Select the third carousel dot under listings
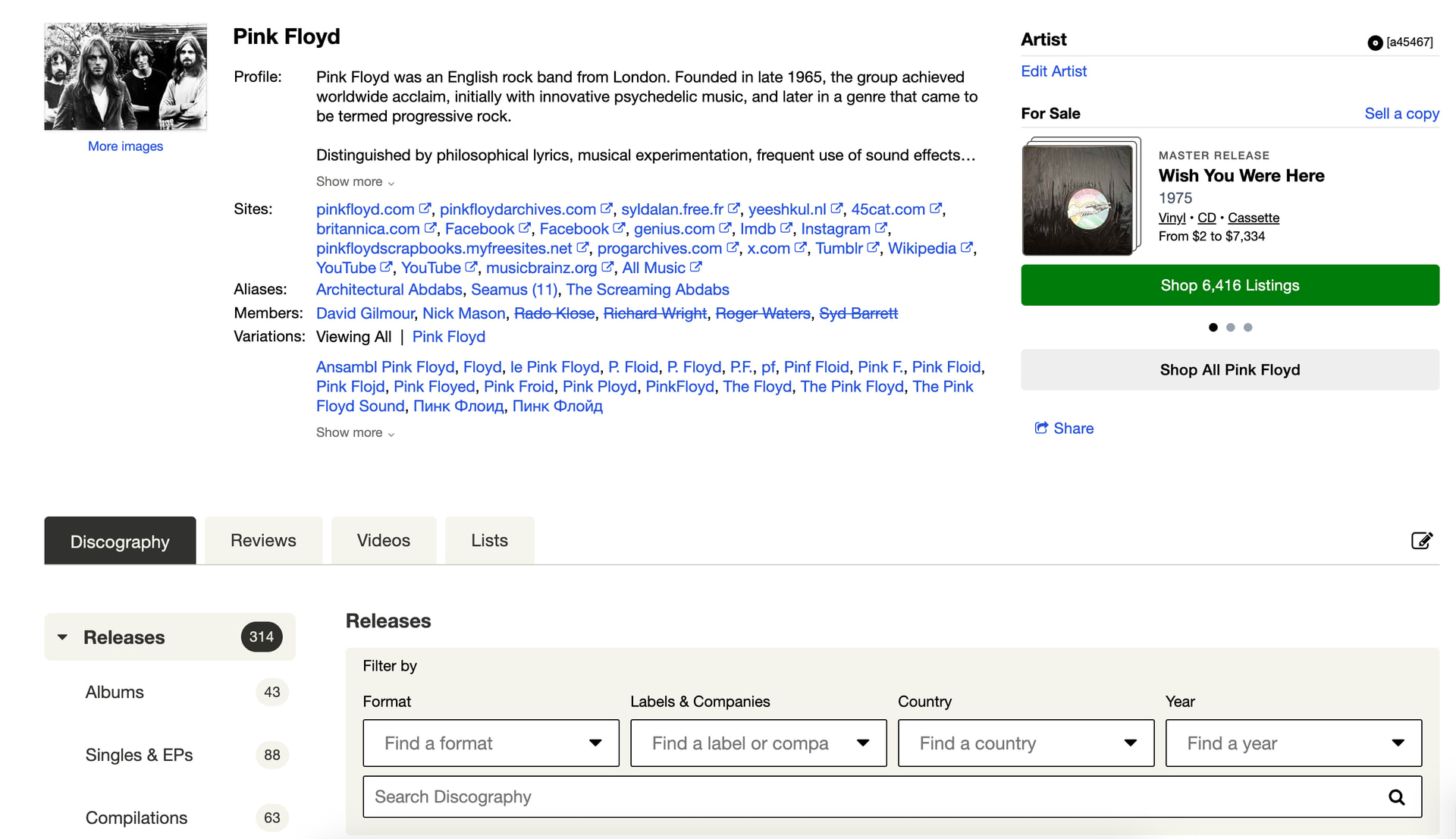1456x839 pixels. click(1247, 327)
